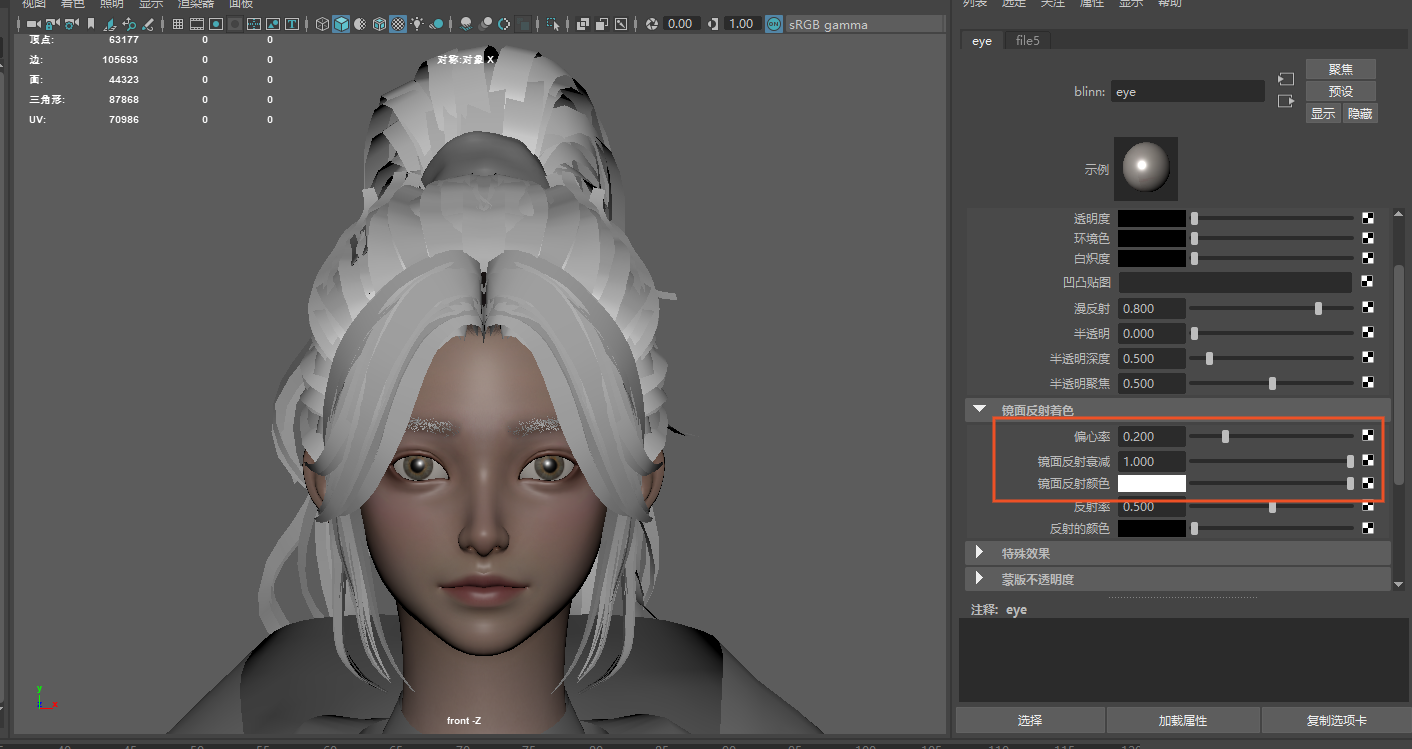Go to output connection of eye material

[1286, 101]
